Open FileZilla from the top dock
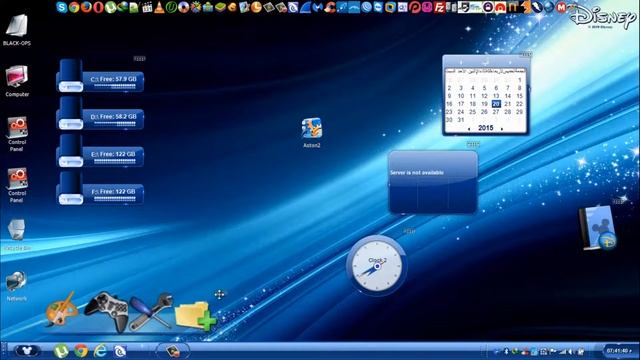 [440, 7]
